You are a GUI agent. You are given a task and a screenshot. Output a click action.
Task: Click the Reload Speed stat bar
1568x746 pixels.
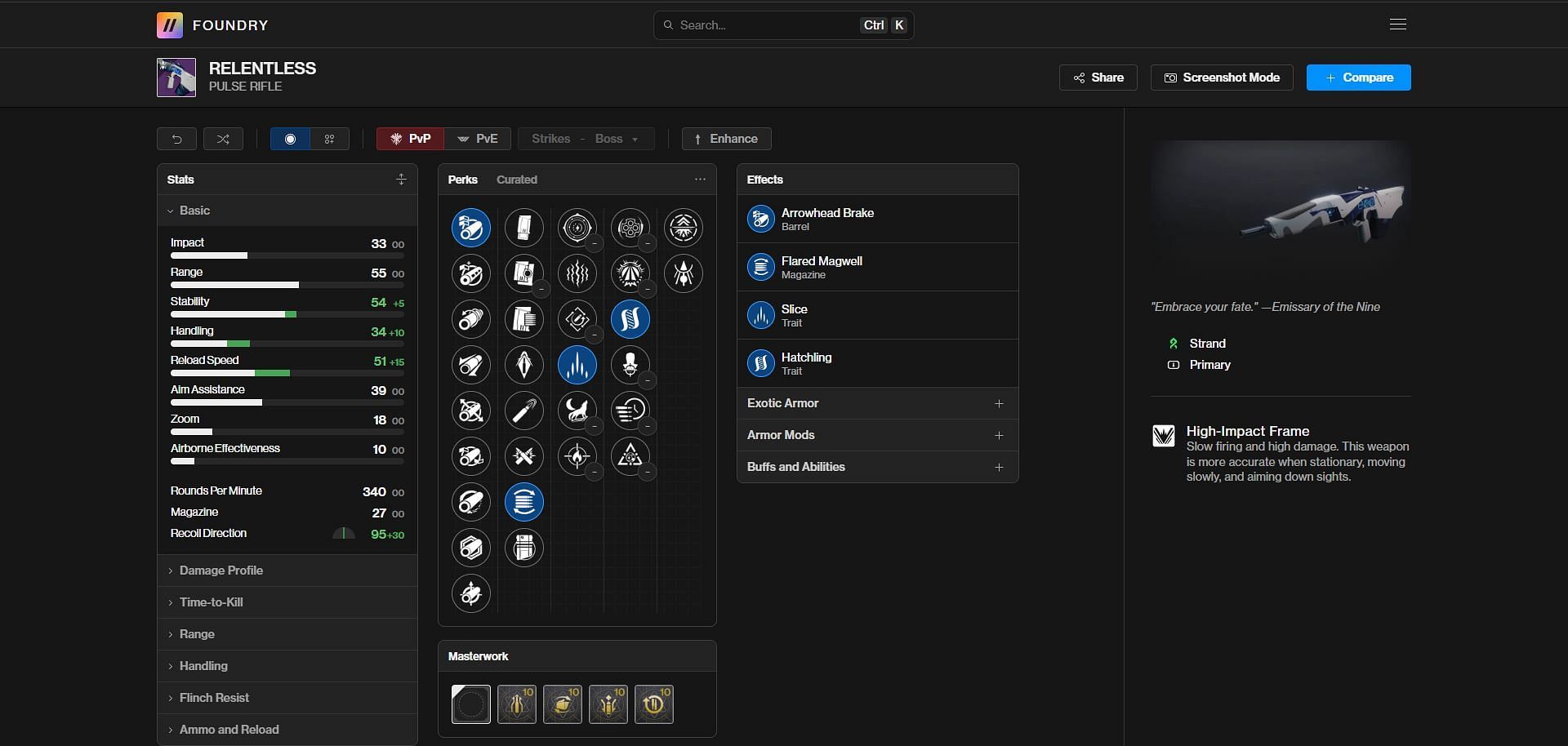[287, 373]
